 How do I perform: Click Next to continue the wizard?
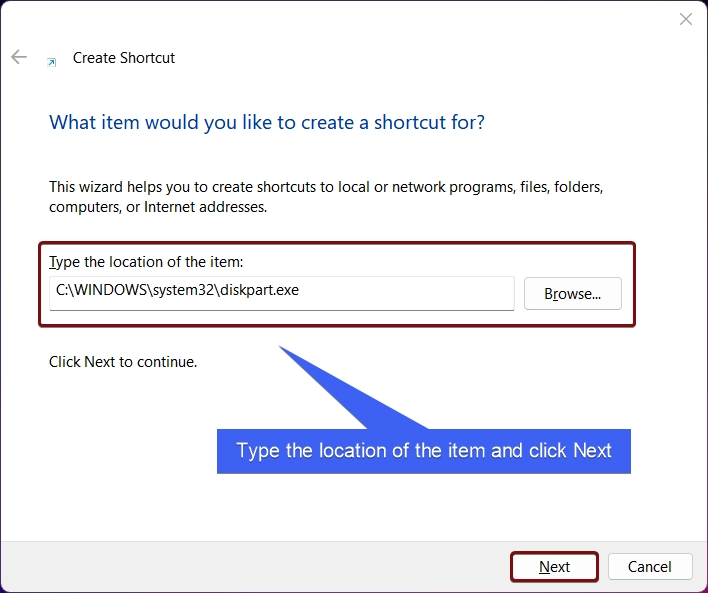click(x=554, y=566)
